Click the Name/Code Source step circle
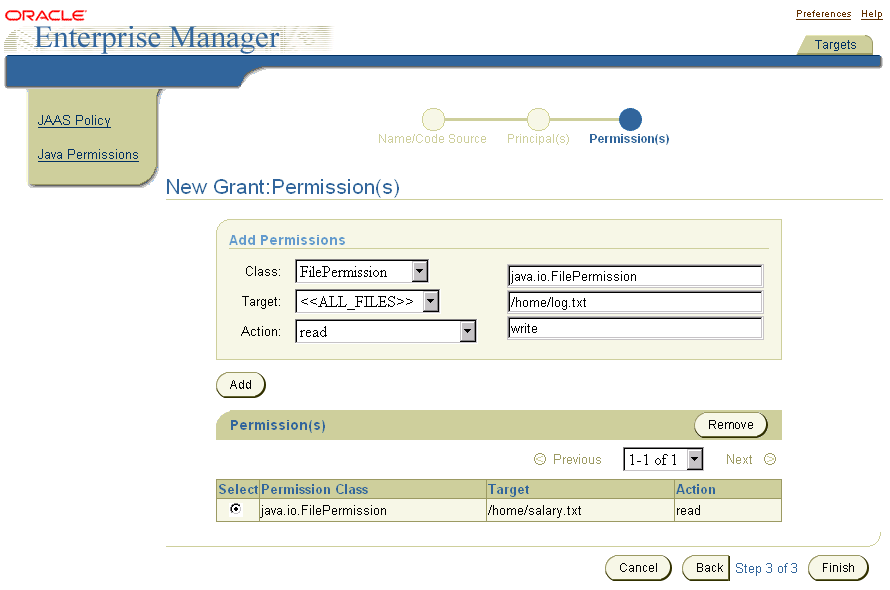 [433, 119]
